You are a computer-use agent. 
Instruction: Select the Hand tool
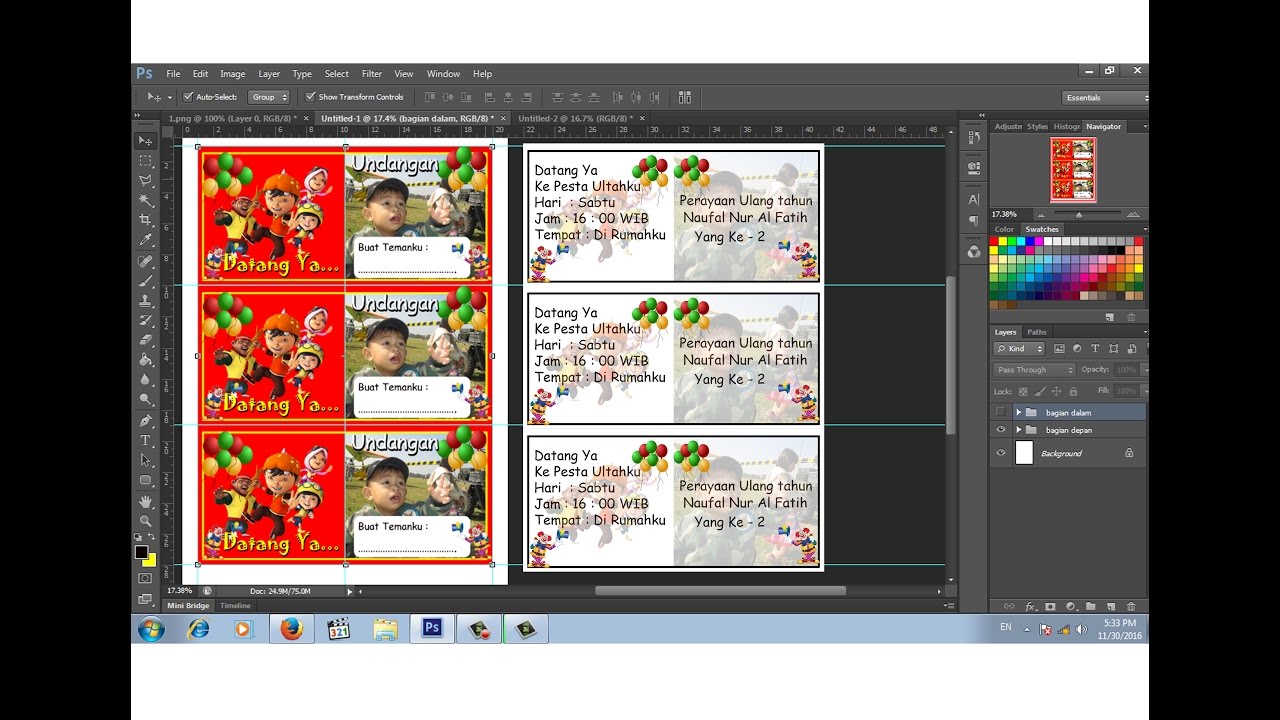pyautogui.click(x=146, y=501)
